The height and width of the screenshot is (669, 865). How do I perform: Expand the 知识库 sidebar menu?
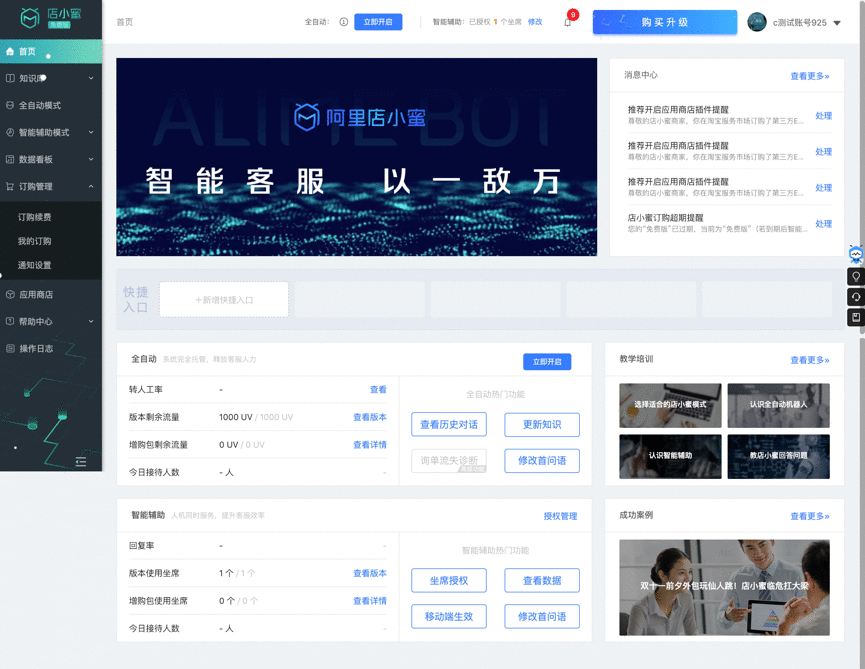pos(51,78)
